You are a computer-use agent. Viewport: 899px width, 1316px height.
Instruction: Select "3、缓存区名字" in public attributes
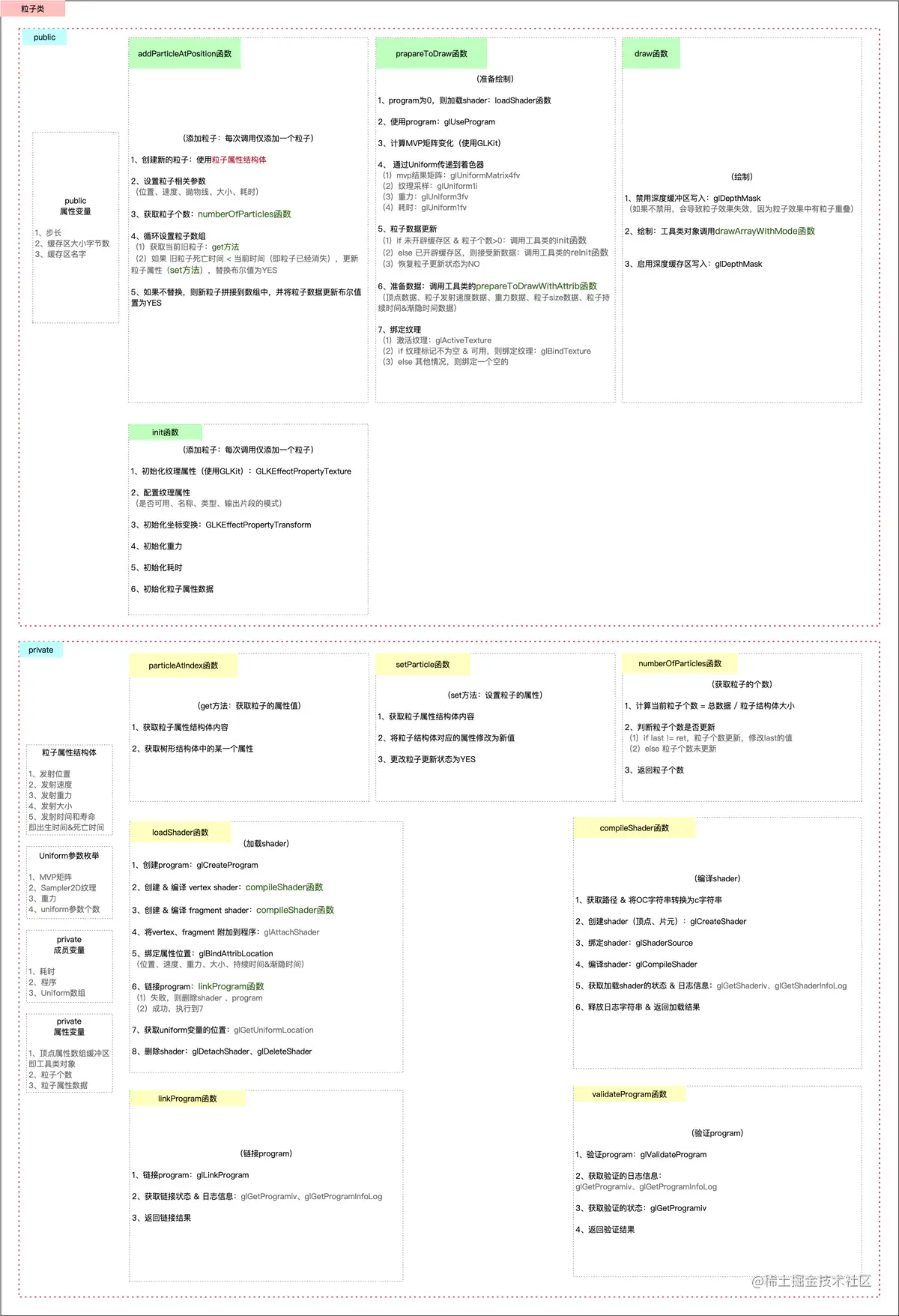pyautogui.click(x=60, y=254)
